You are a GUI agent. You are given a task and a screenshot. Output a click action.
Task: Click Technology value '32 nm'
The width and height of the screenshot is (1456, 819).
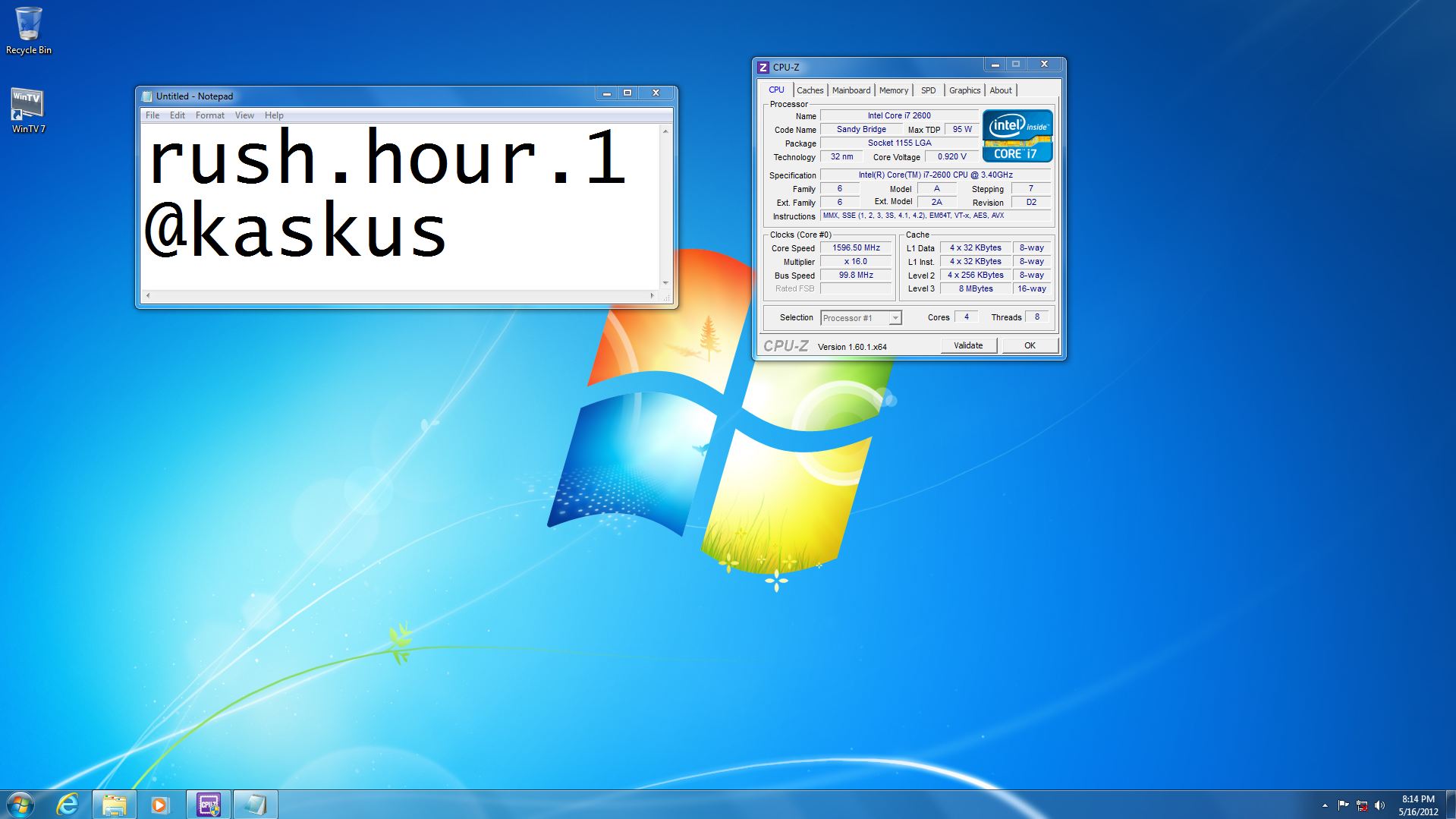[841, 156]
